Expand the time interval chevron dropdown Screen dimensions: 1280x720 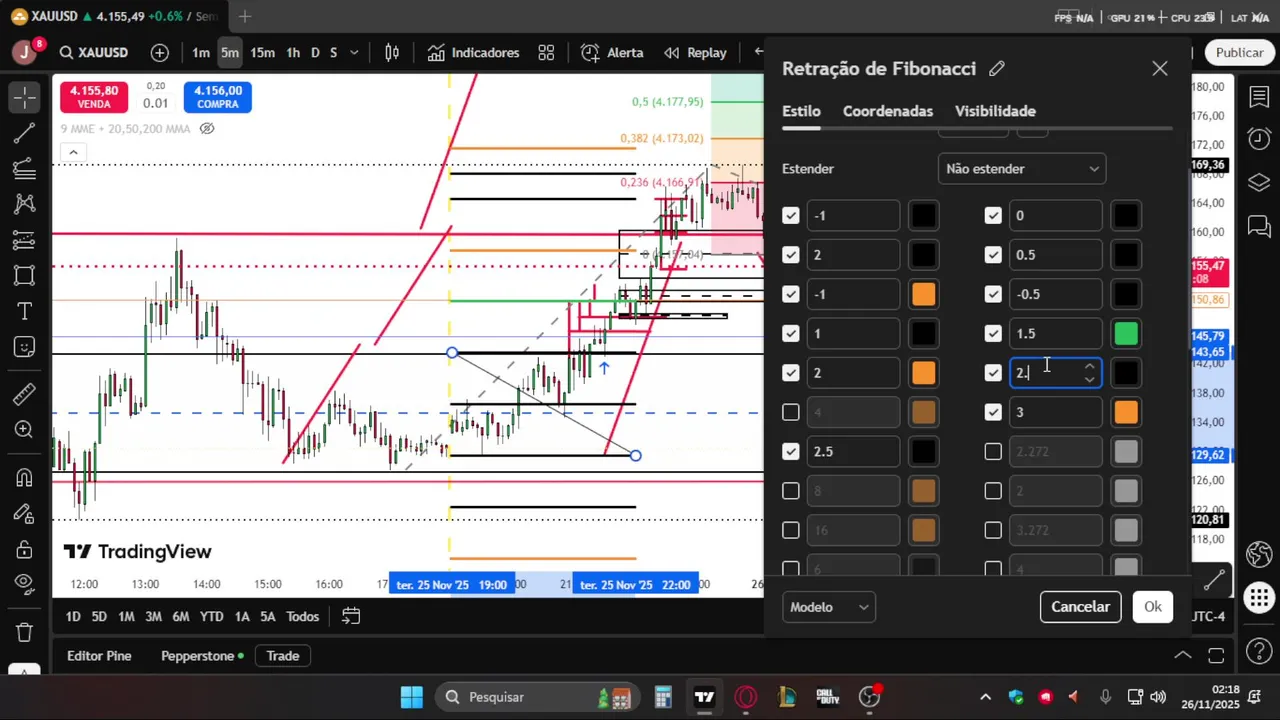(354, 52)
